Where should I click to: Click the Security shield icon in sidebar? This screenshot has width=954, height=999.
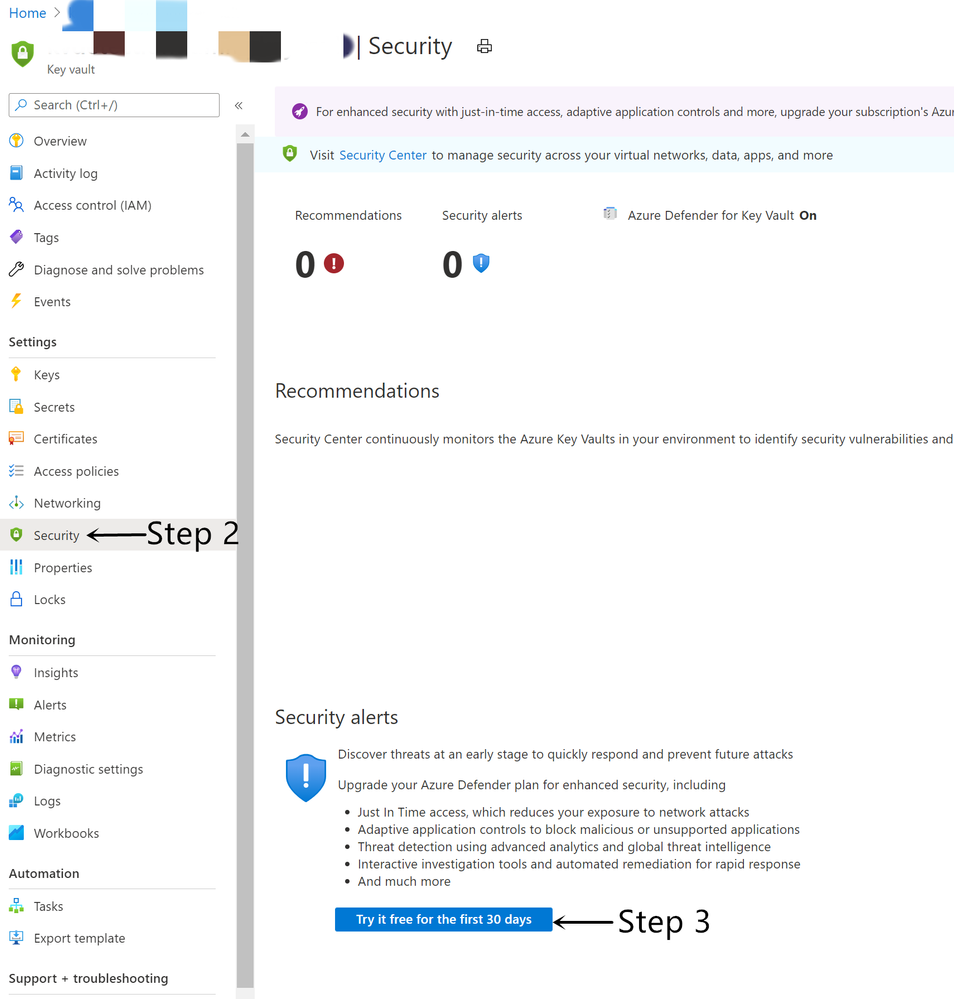[17, 535]
